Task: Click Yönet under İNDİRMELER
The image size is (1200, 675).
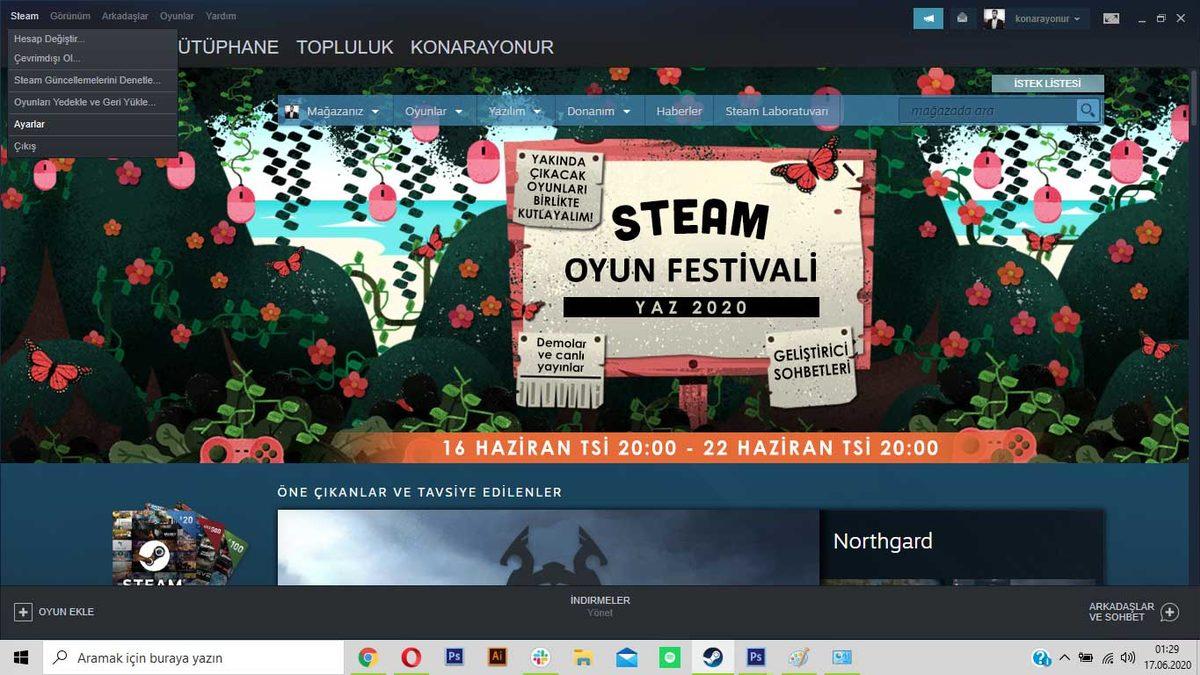Action: point(600,612)
